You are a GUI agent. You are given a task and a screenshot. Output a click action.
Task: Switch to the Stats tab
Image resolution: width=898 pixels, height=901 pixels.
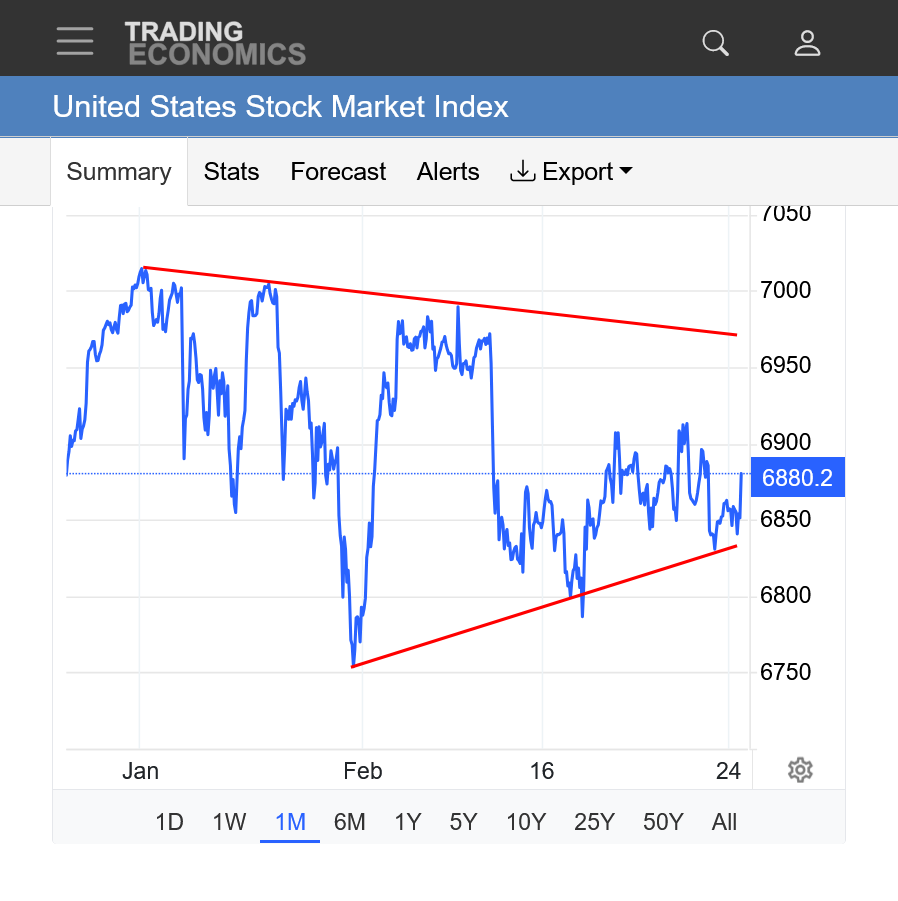coord(231,172)
